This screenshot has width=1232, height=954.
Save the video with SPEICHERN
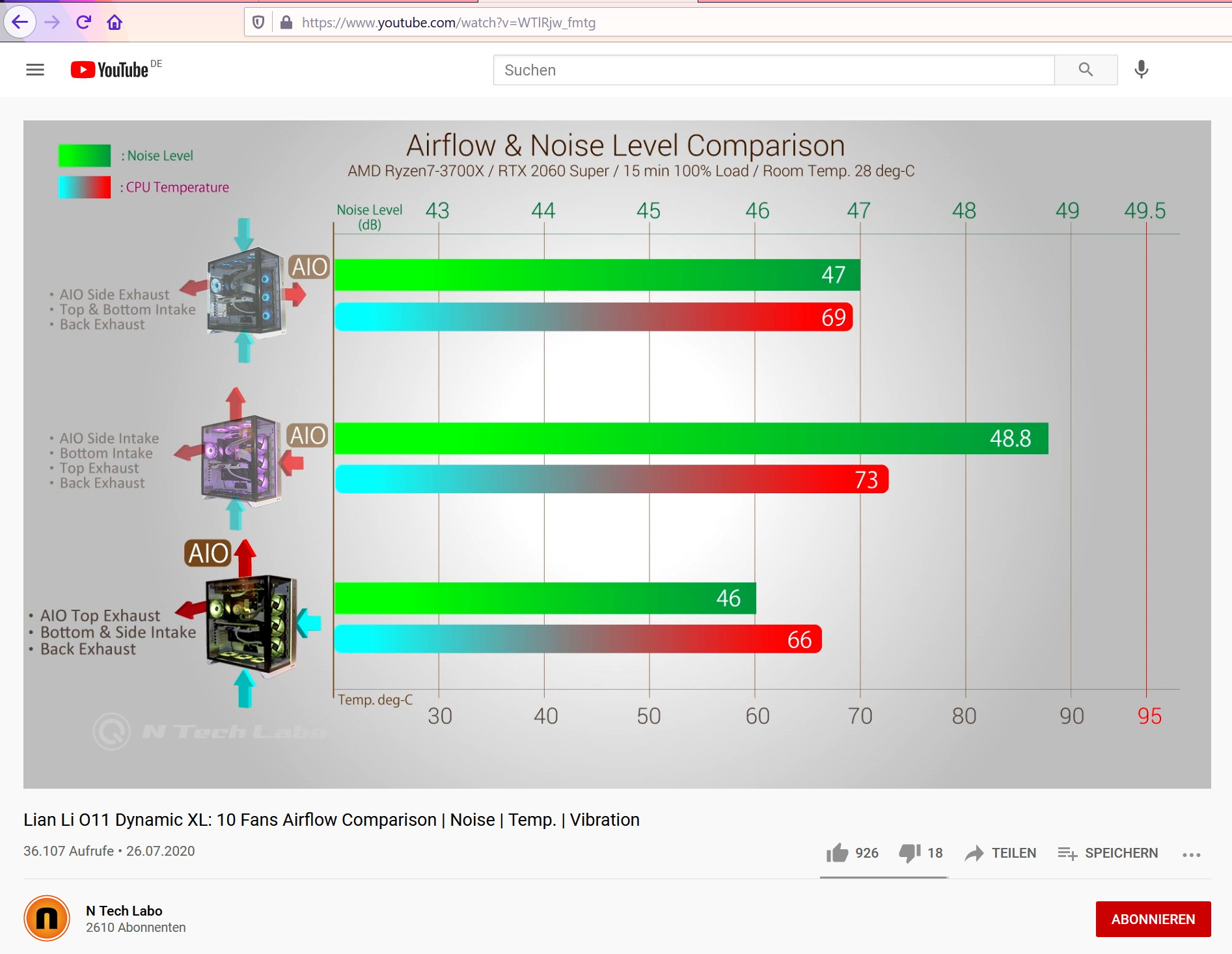tap(1108, 853)
